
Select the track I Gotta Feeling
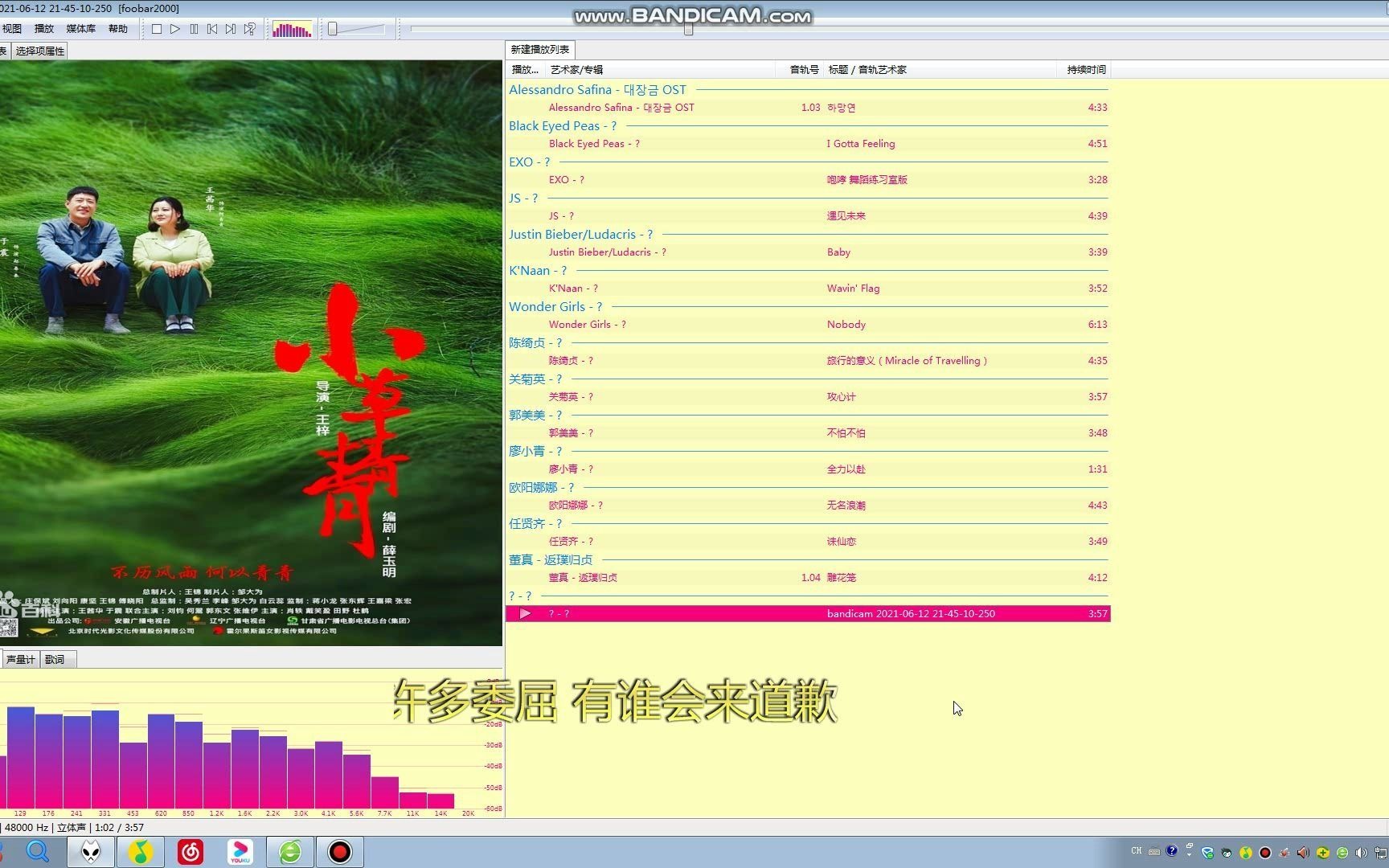[x=808, y=144]
